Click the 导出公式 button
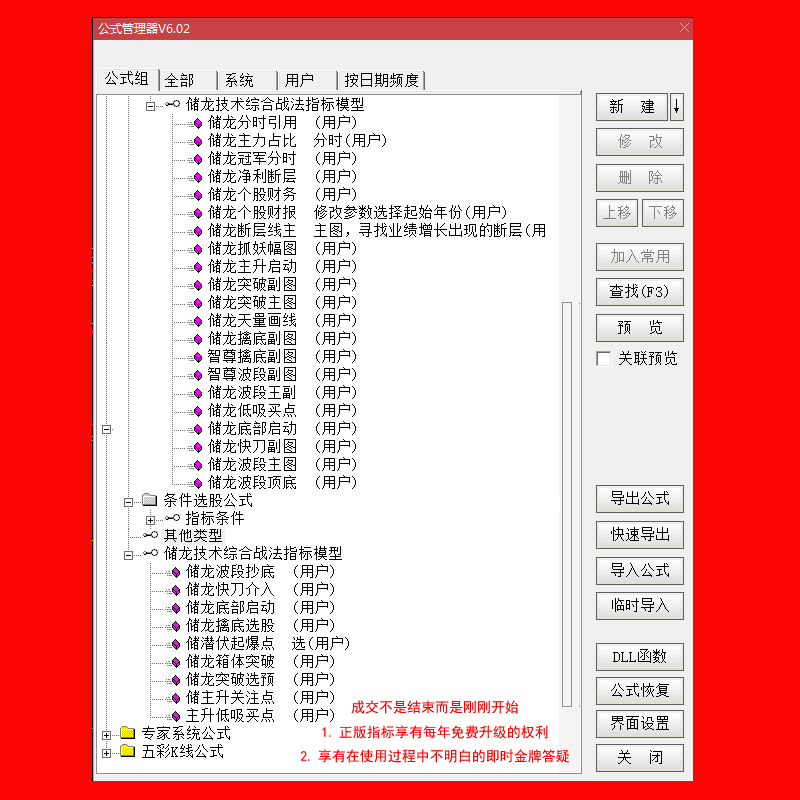 (640, 498)
